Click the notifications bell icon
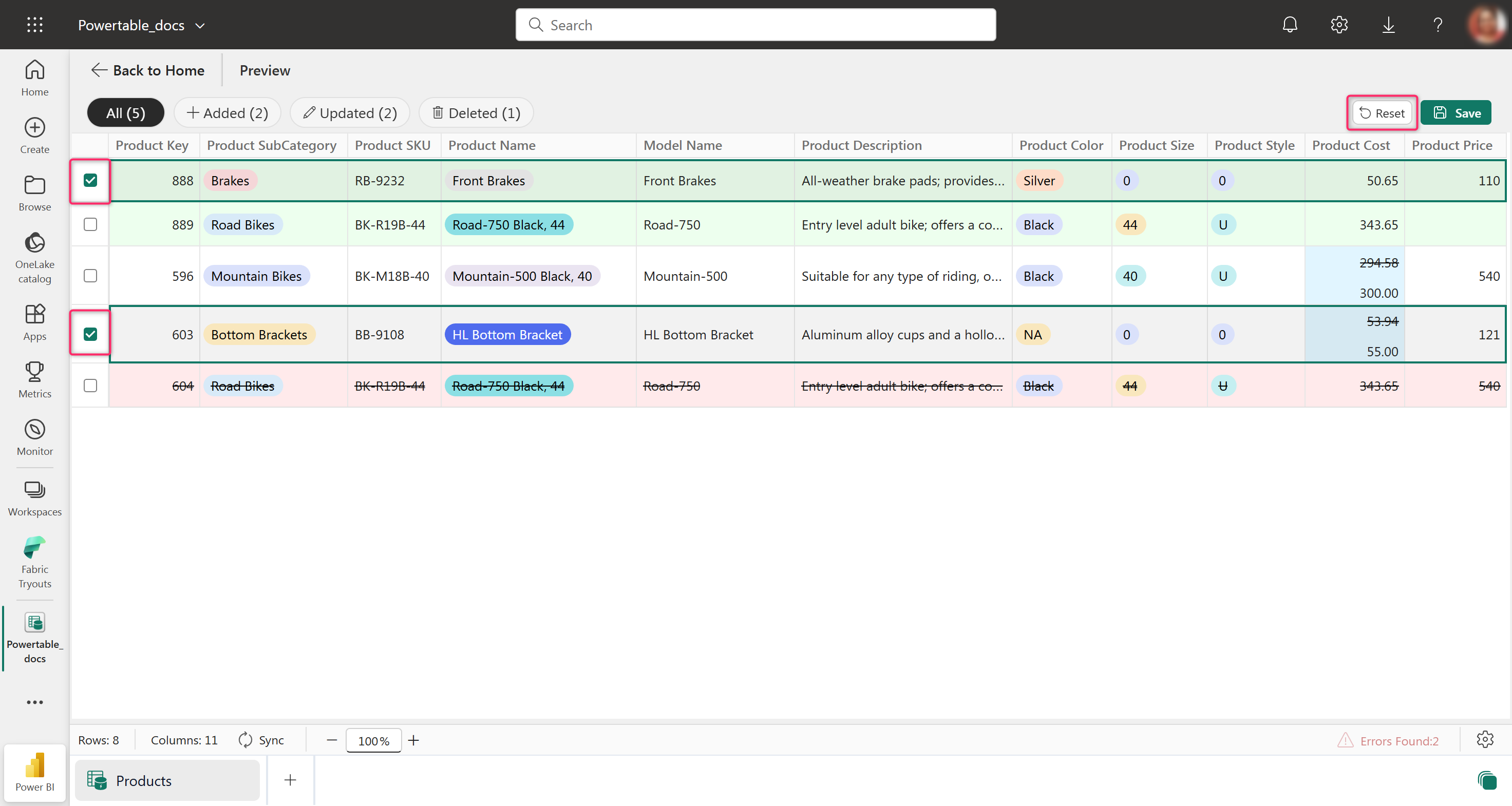The image size is (1512, 806). (1290, 25)
